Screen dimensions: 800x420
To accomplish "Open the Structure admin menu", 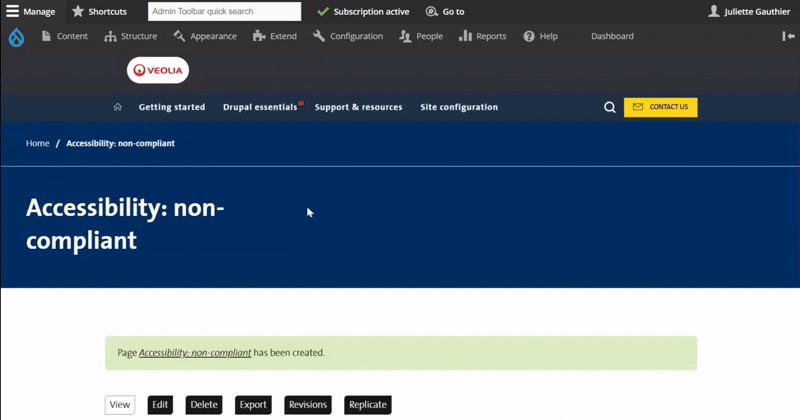I will pos(130,36).
